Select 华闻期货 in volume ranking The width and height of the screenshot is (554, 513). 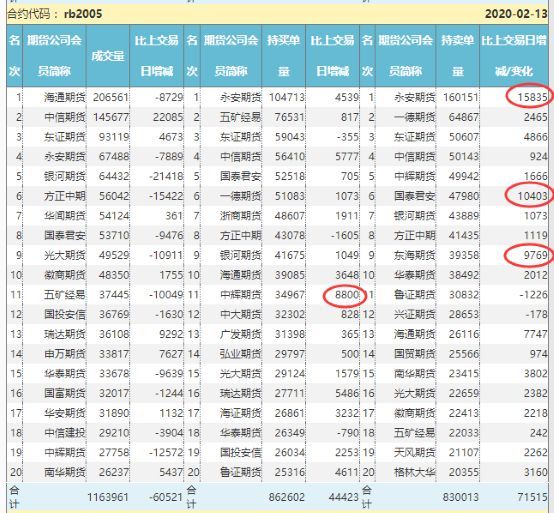coord(65,216)
